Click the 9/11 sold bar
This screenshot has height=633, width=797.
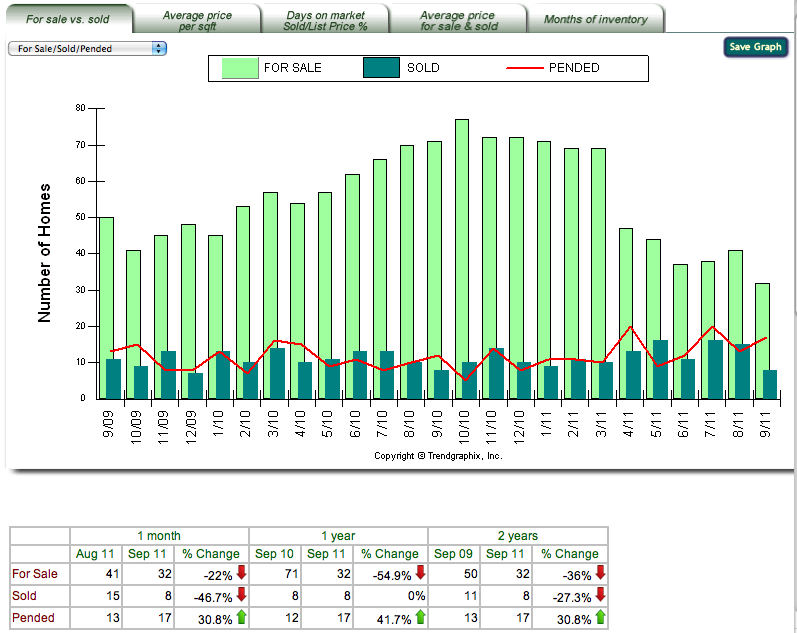point(770,384)
